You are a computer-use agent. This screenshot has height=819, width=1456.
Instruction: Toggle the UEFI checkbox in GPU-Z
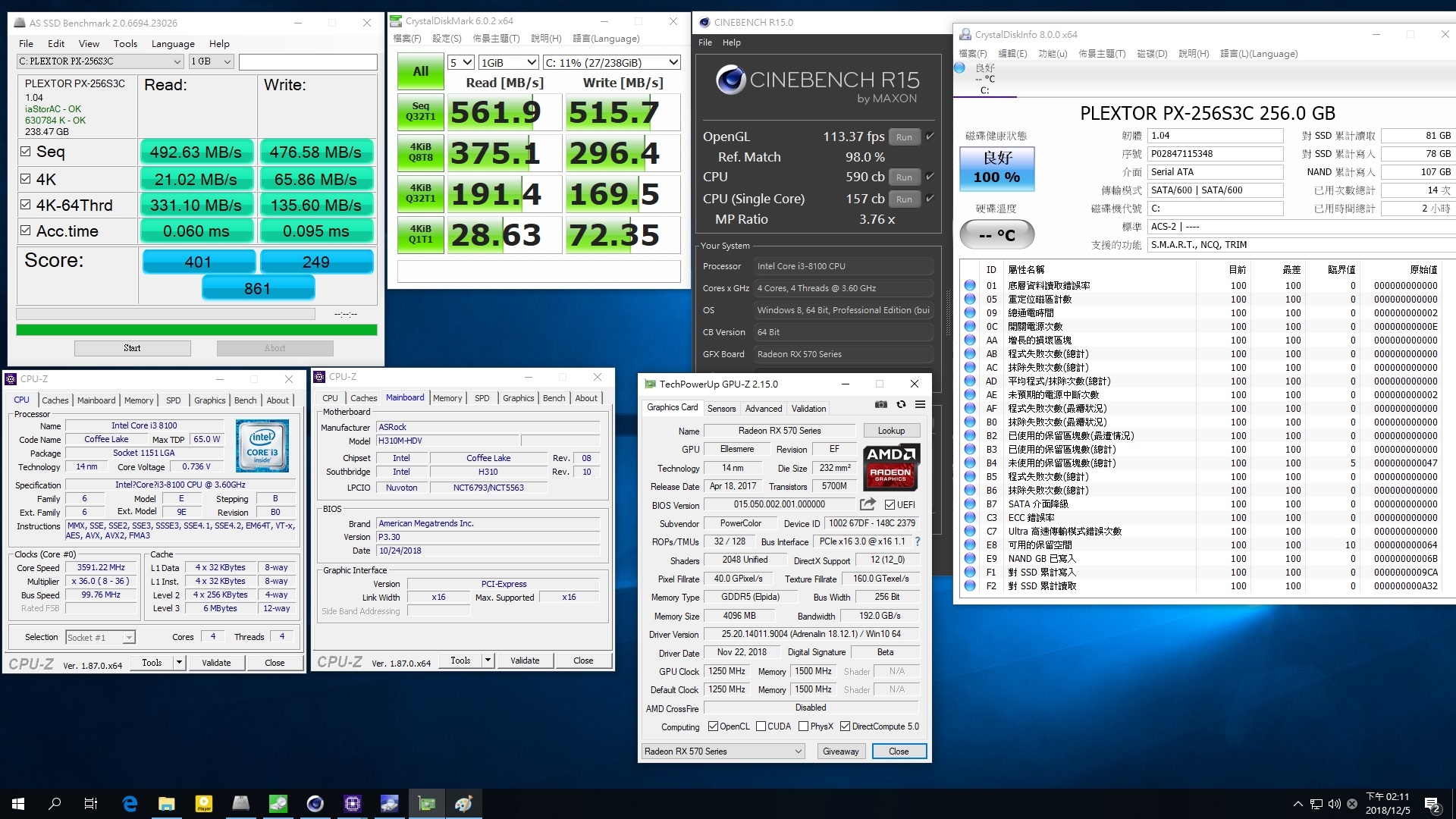tap(890, 504)
